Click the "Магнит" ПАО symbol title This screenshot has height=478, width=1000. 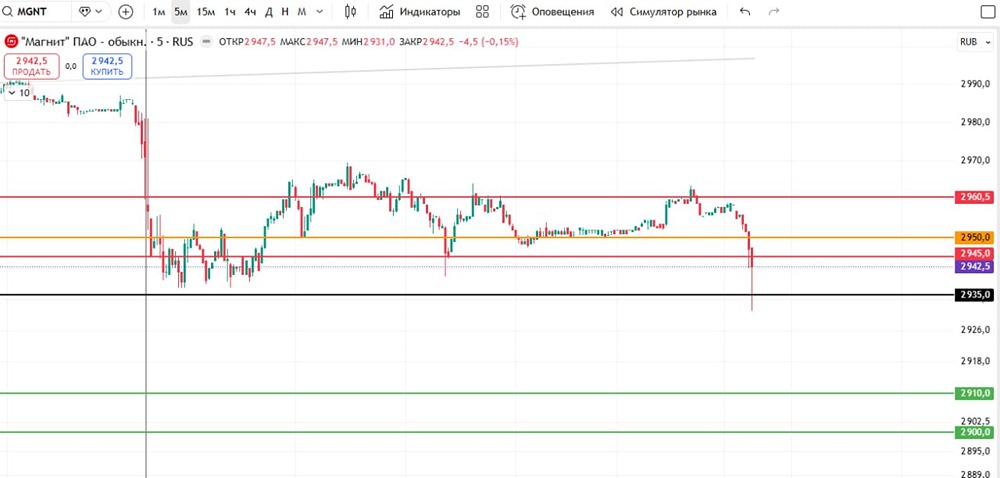[x=83, y=42]
